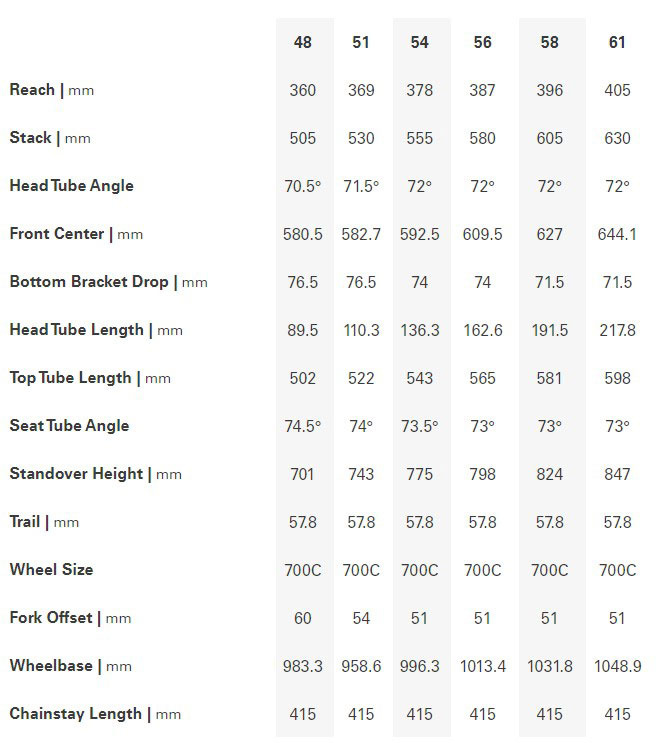Click the Head Tube Angle label
The width and height of the screenshot is (663, 743).
[72, 186]
